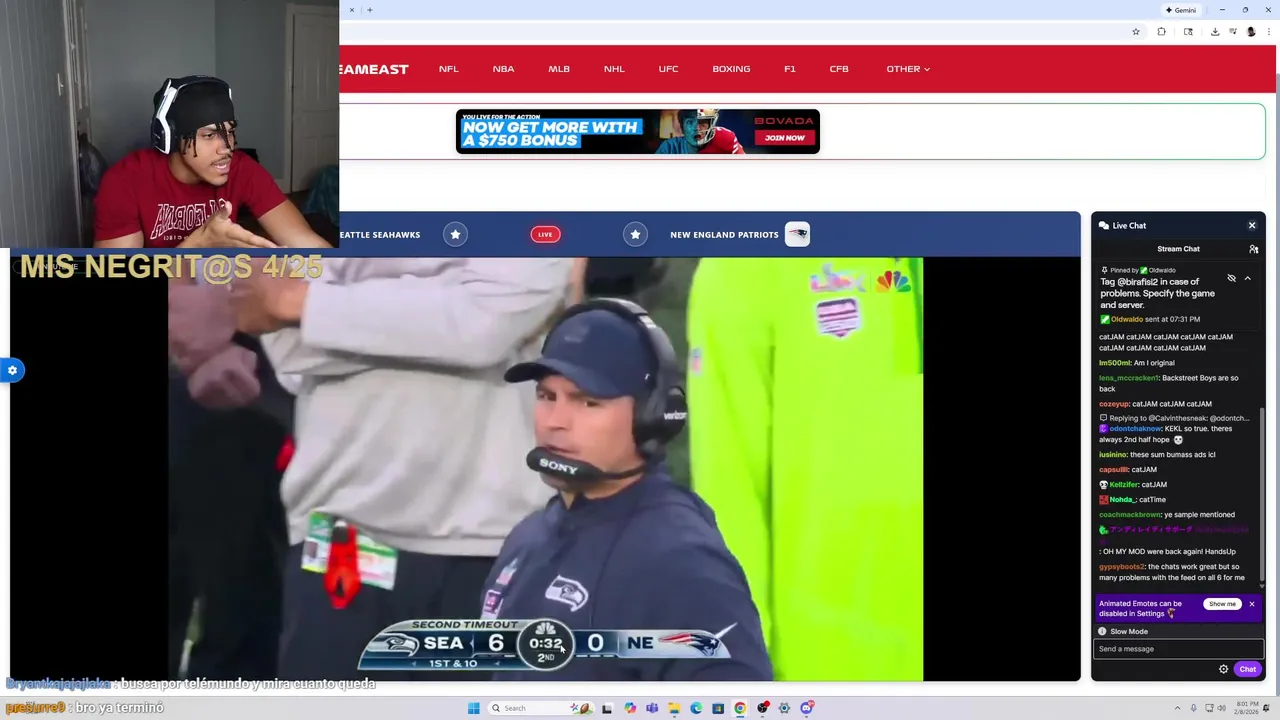Open the Windows Start menu
This screenshot has width=1280, height=720.
473,708
